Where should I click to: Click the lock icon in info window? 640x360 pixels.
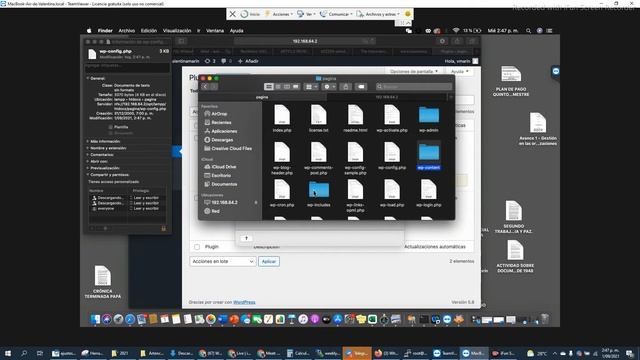pos(164,229)
